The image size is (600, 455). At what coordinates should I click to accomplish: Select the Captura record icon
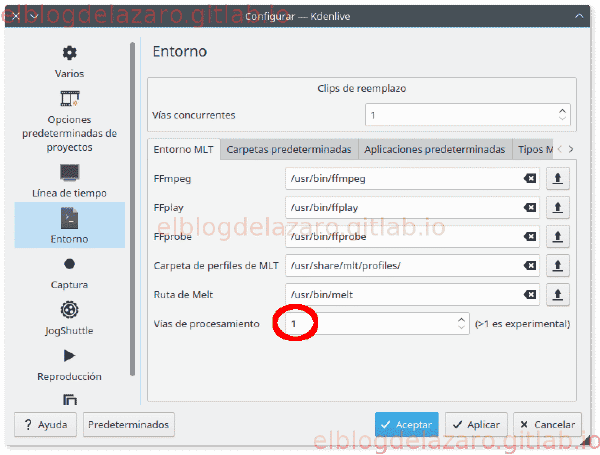point(69,264)
